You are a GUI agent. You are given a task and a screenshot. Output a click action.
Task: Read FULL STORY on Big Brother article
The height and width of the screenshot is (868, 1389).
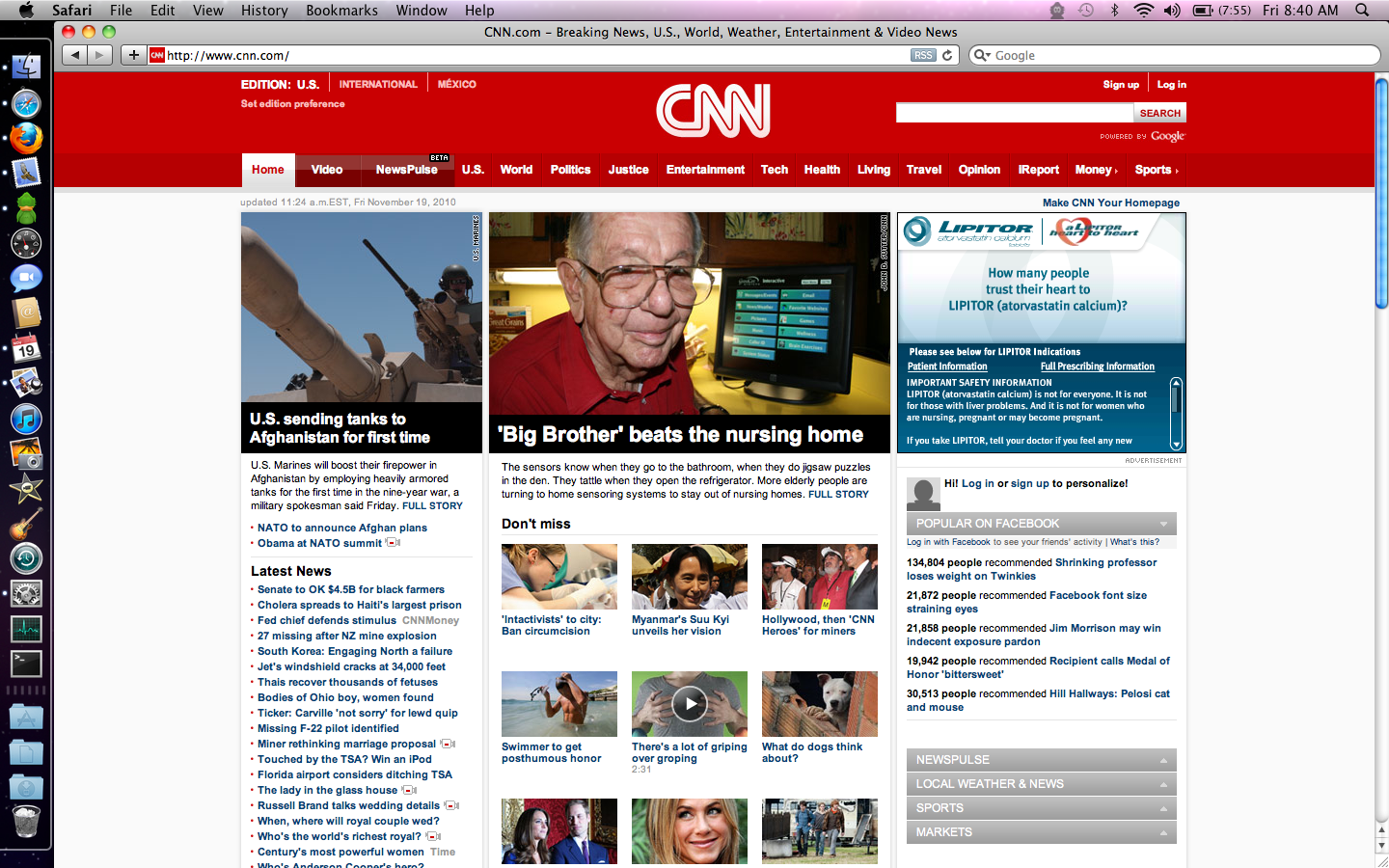click(838, 494)
